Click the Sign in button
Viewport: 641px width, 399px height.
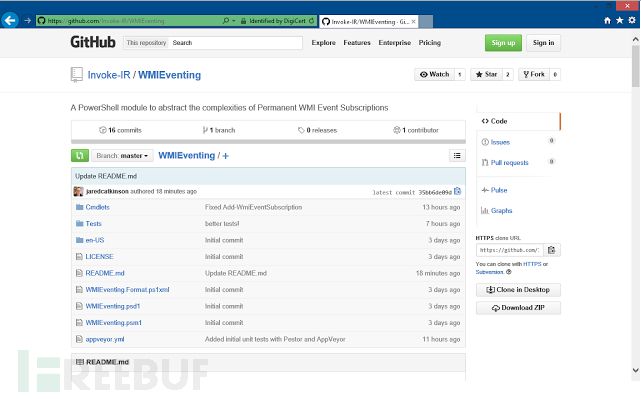click(x=543, y=43)
